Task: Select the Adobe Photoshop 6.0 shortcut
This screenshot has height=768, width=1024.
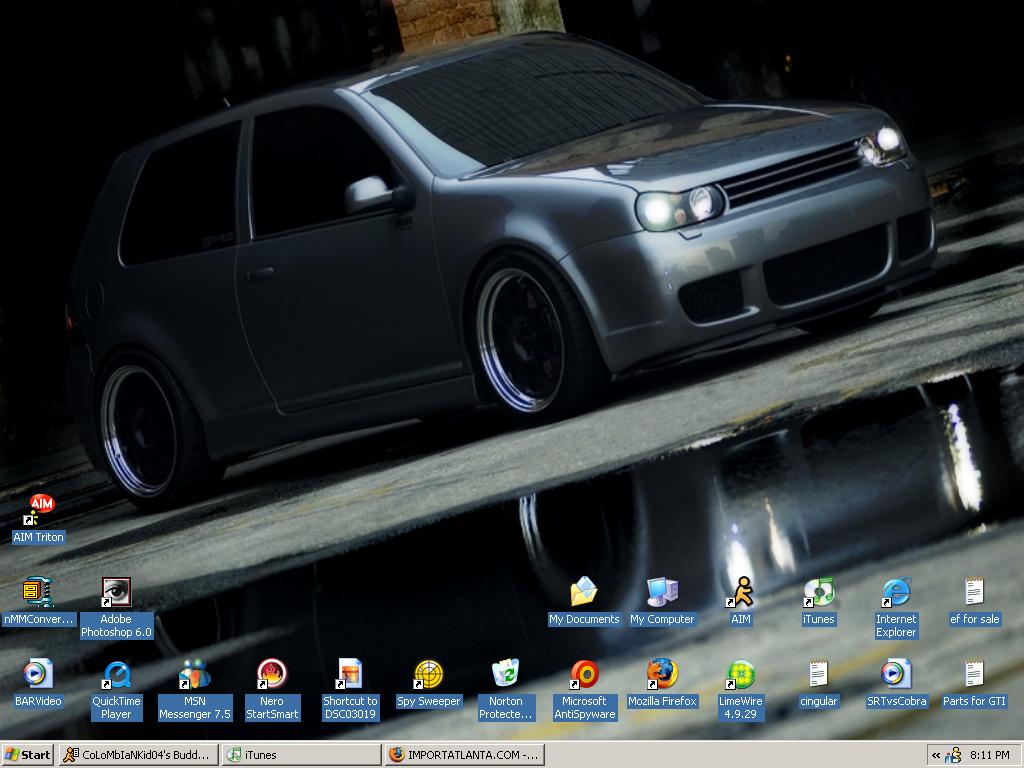Action: [x=116, y=593]
